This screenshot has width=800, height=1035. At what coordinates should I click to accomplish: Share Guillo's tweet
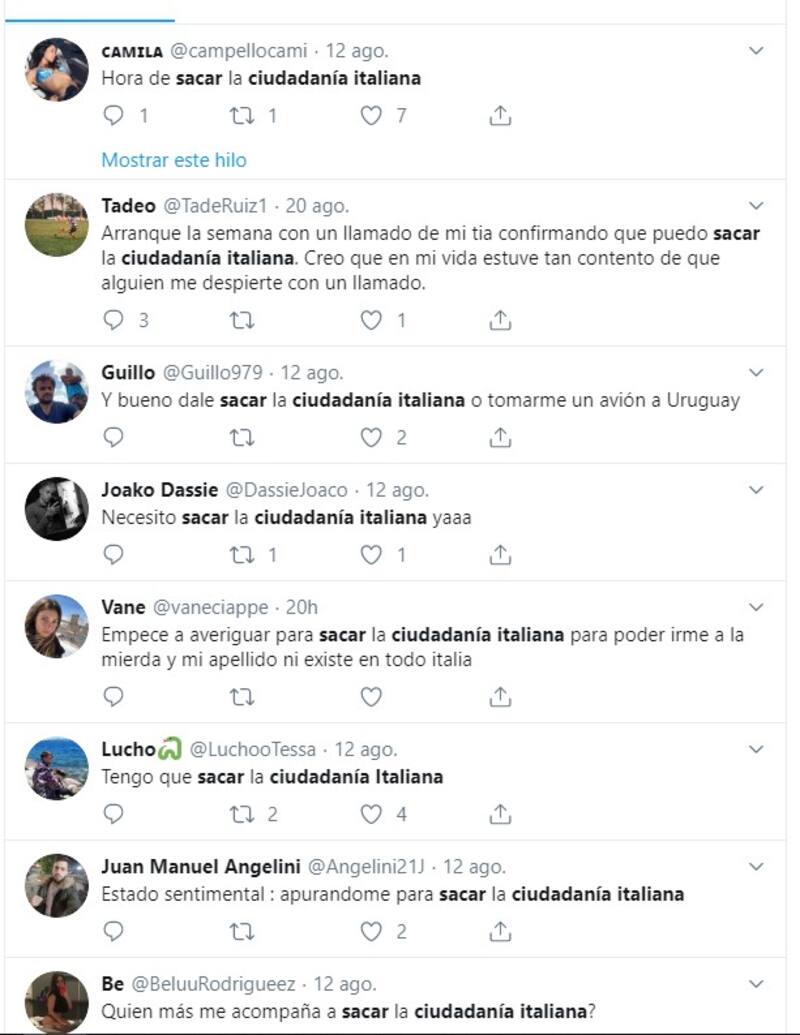501,437
